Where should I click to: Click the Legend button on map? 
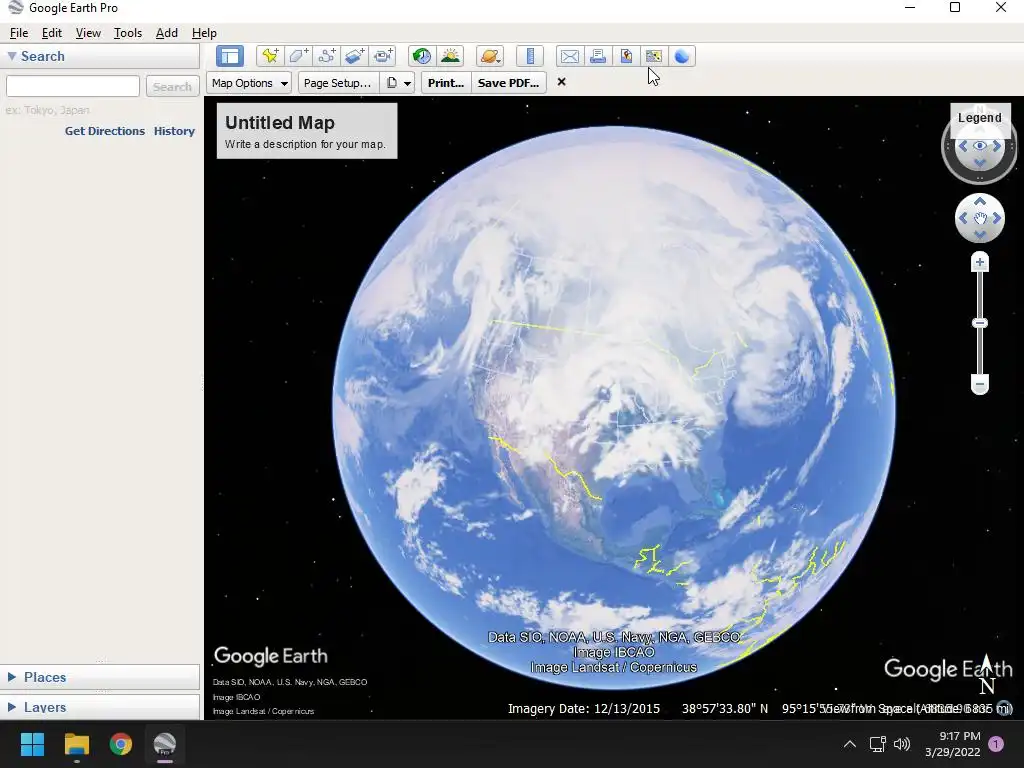coord(980,118)
